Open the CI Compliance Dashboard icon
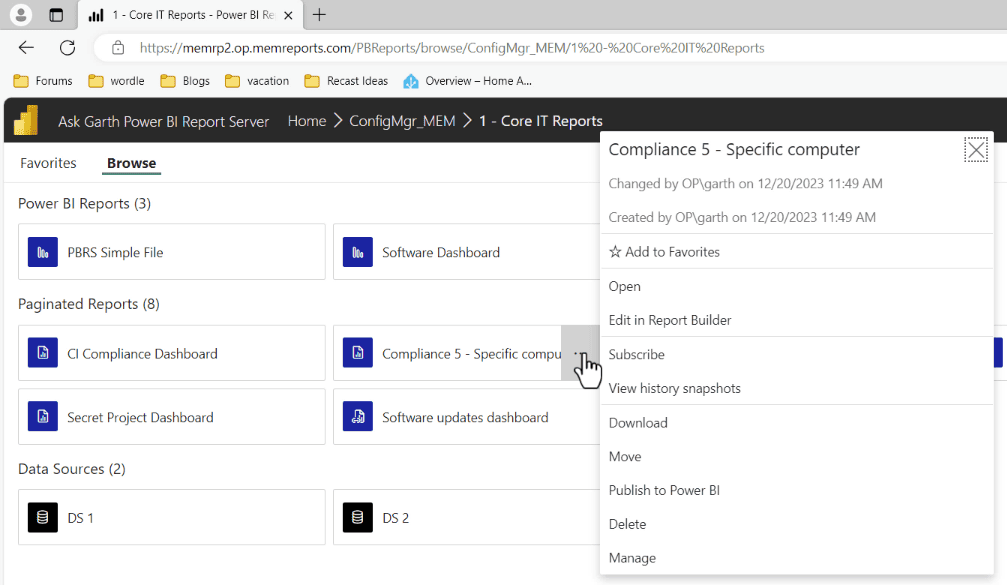Viewport: 1007px width, 585px height. (43, 353)
